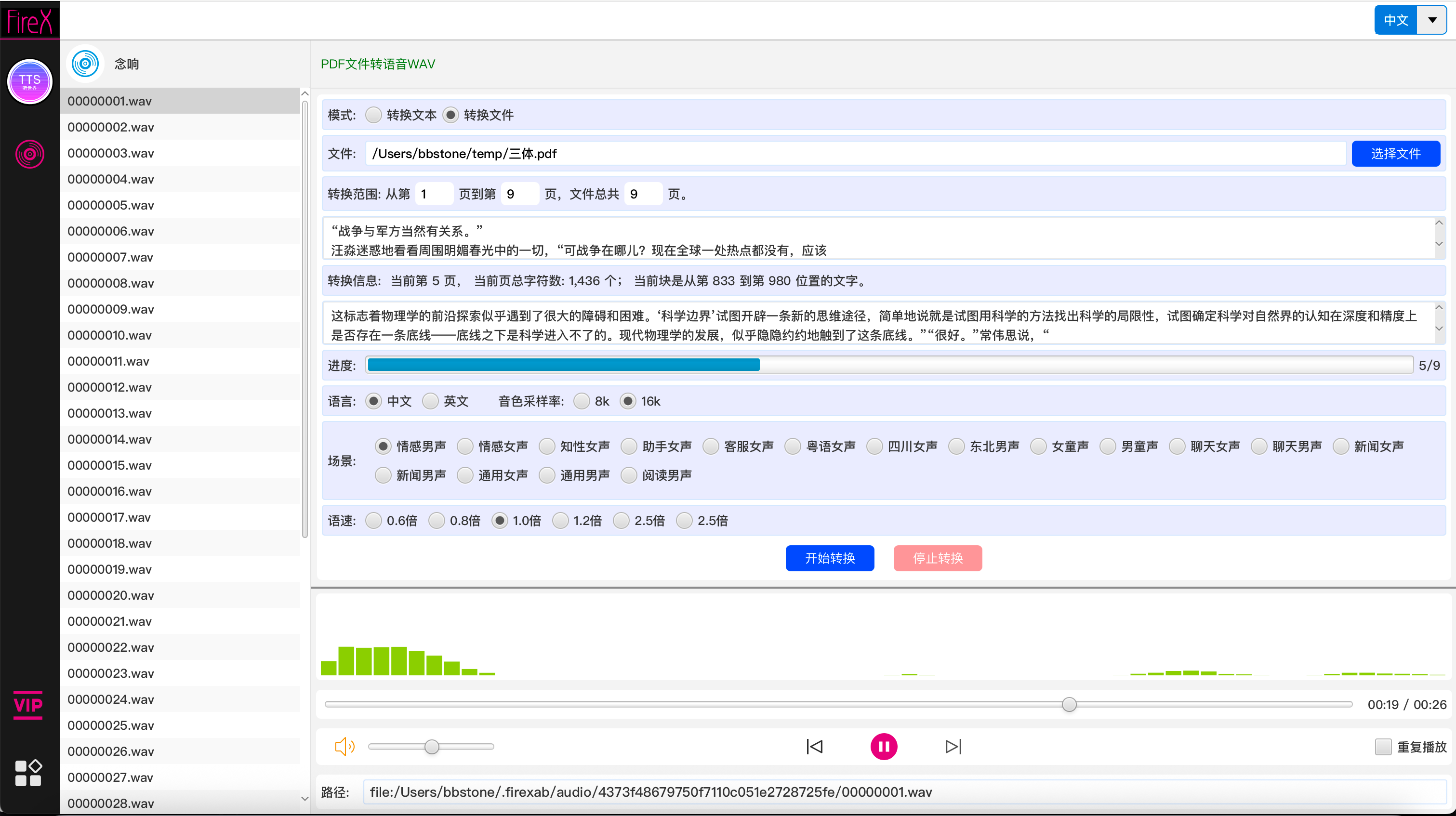Open the pink record disc sidebar icon
Image resolution: width=1456 pixels, height=816 pixels.
[x=29, y=154]
